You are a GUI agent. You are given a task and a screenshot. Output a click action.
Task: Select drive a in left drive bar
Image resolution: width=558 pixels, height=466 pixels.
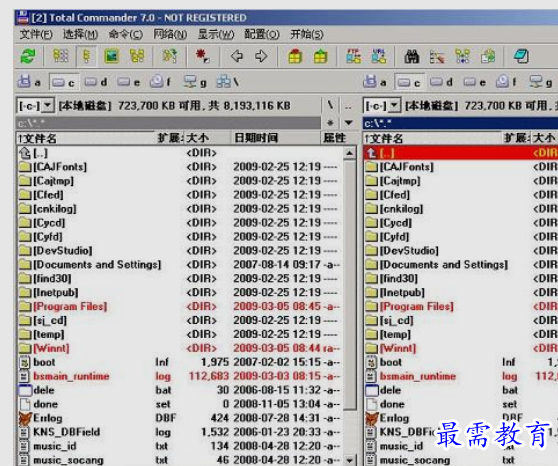[30, 82]
